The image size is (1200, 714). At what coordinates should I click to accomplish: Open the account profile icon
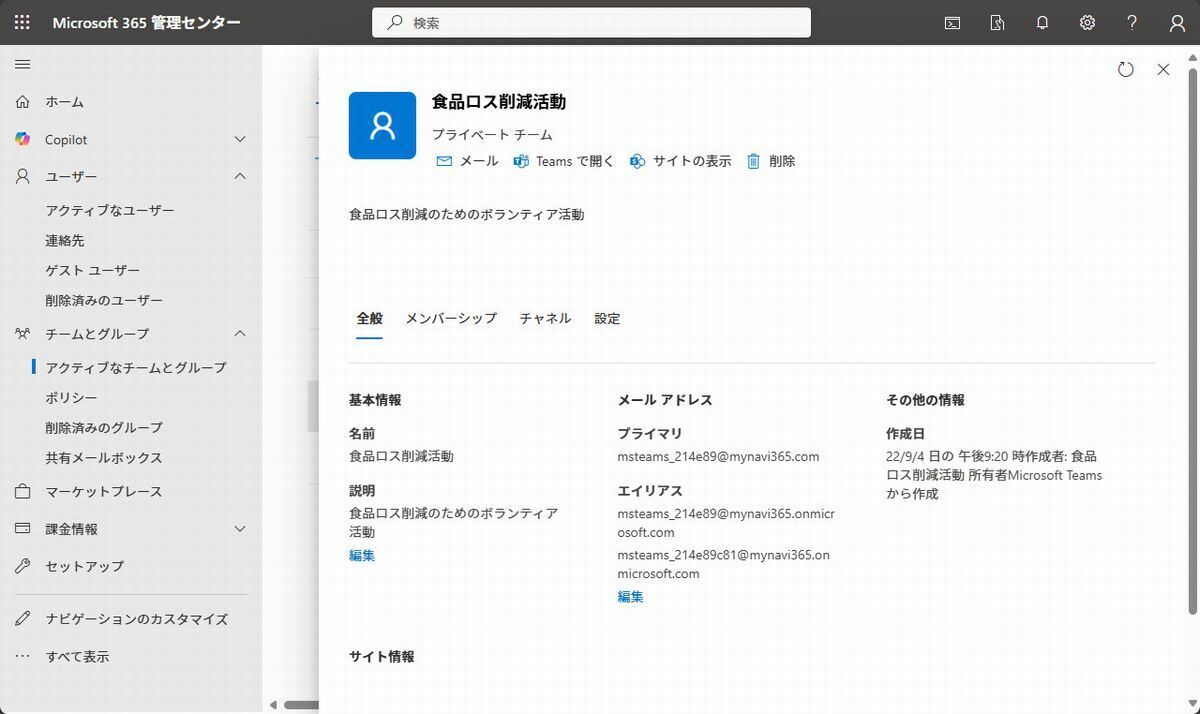[x=1177, y=23]
